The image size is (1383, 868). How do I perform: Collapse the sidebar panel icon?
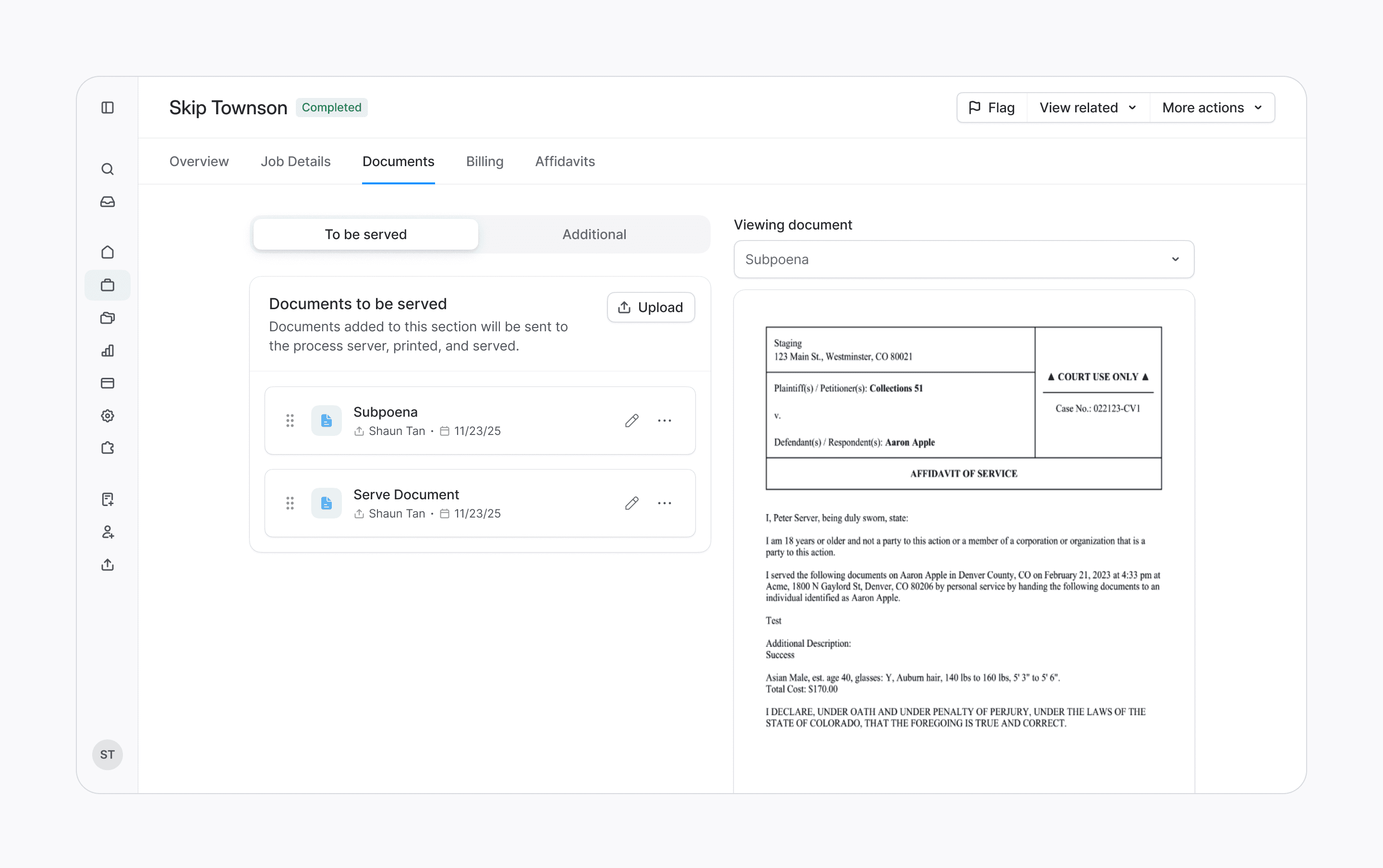108,108
